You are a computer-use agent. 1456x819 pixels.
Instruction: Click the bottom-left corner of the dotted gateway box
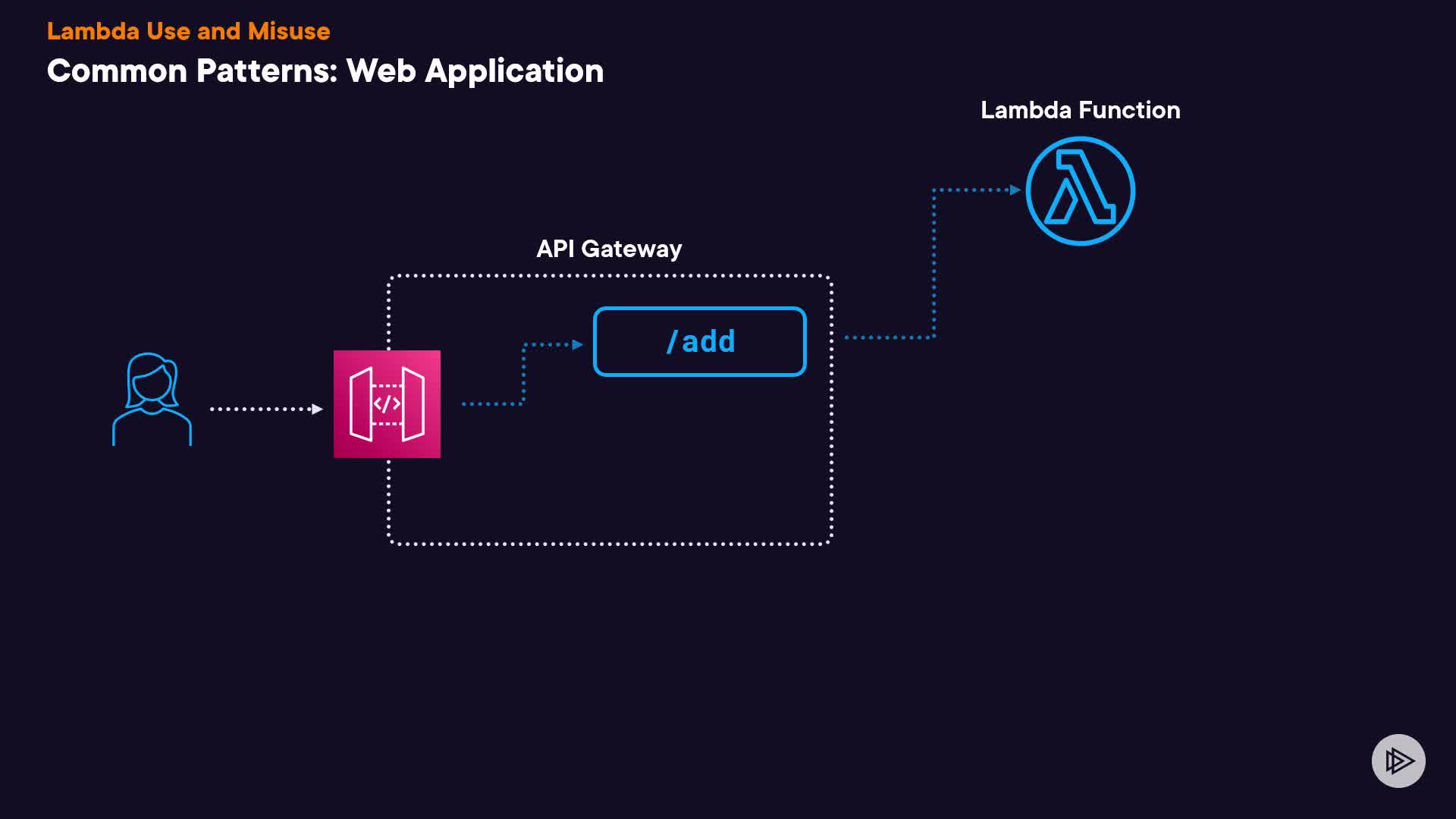(391, 541)
